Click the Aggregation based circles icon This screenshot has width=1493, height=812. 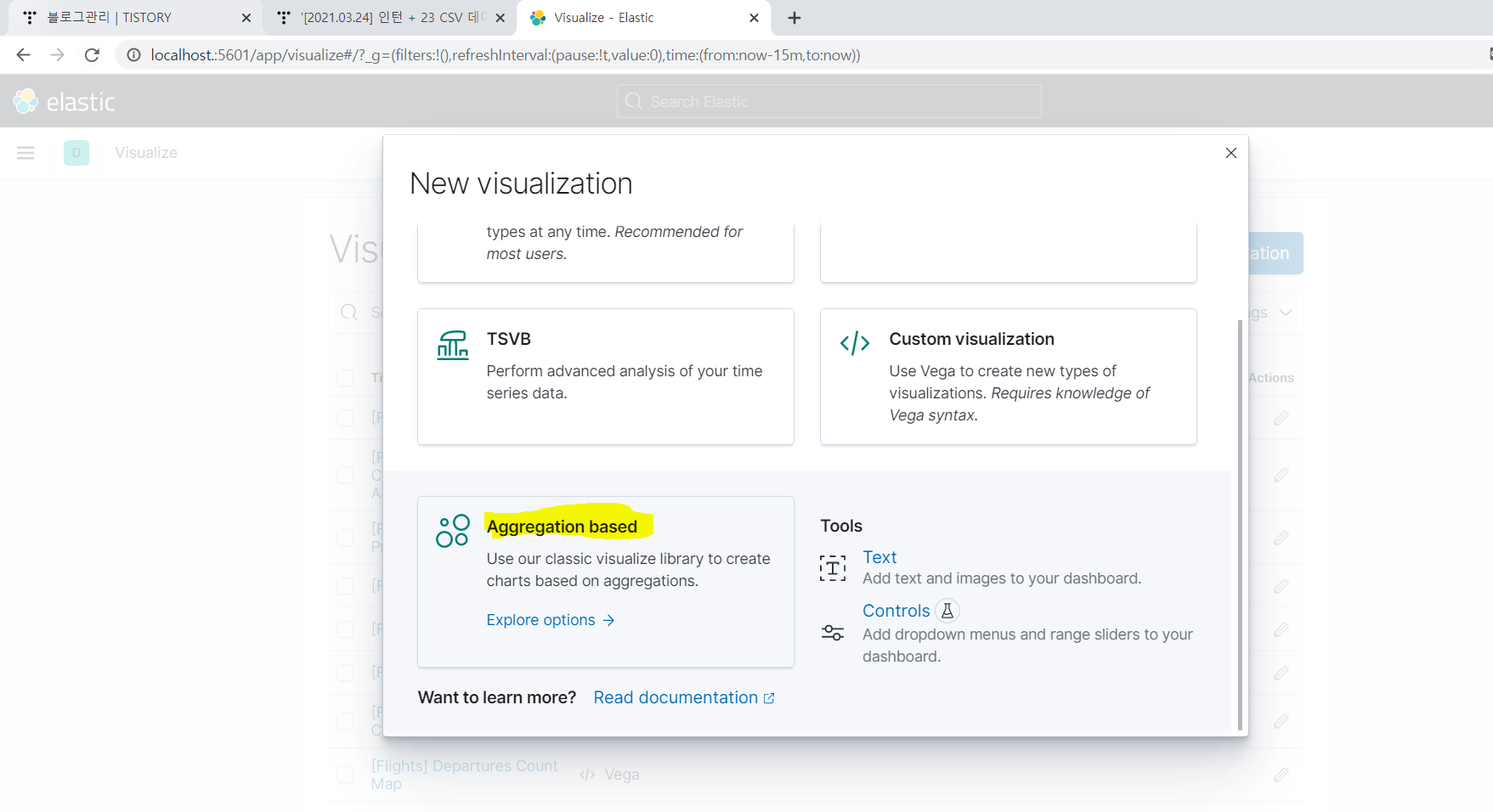[x=452, y=531]
